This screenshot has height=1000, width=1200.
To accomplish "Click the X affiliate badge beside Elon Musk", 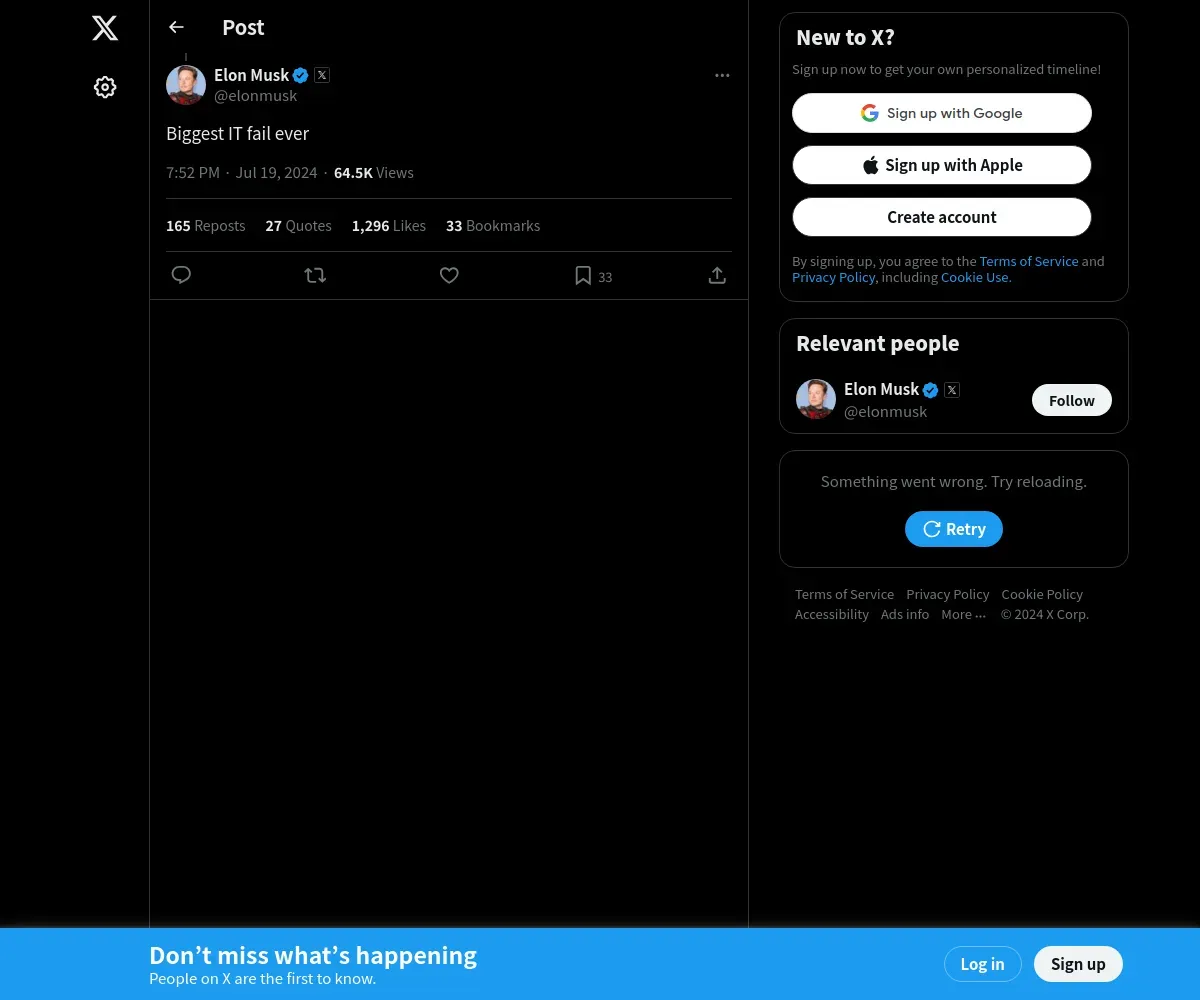I will click(x=322, y=75).
